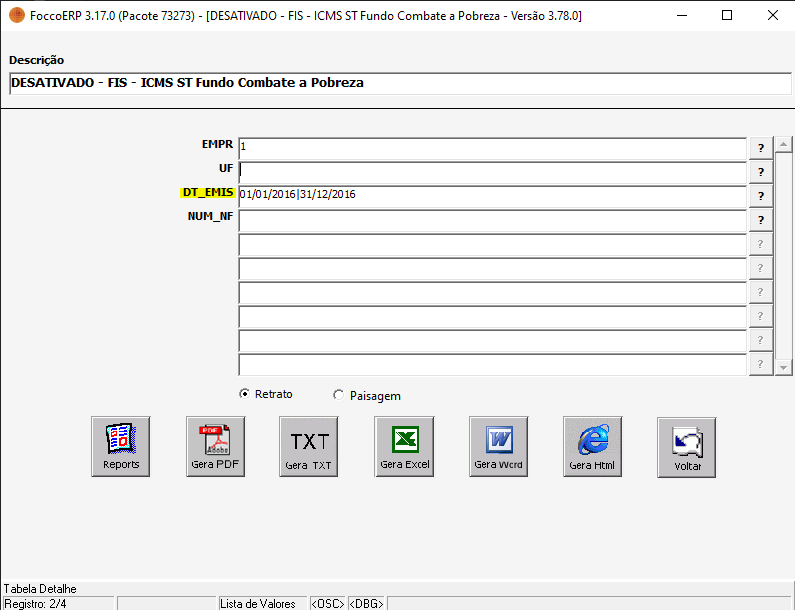Export to spreadsheet with Gera Excel
The width and height of the screenshot is (795, 610).
coord(404,446)
